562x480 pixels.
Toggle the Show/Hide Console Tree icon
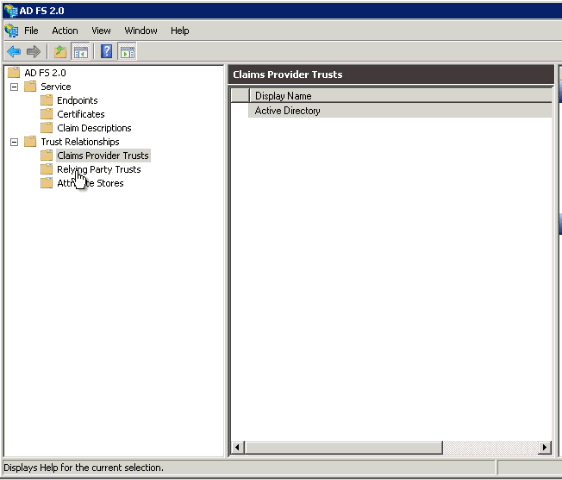pos(81,52)
